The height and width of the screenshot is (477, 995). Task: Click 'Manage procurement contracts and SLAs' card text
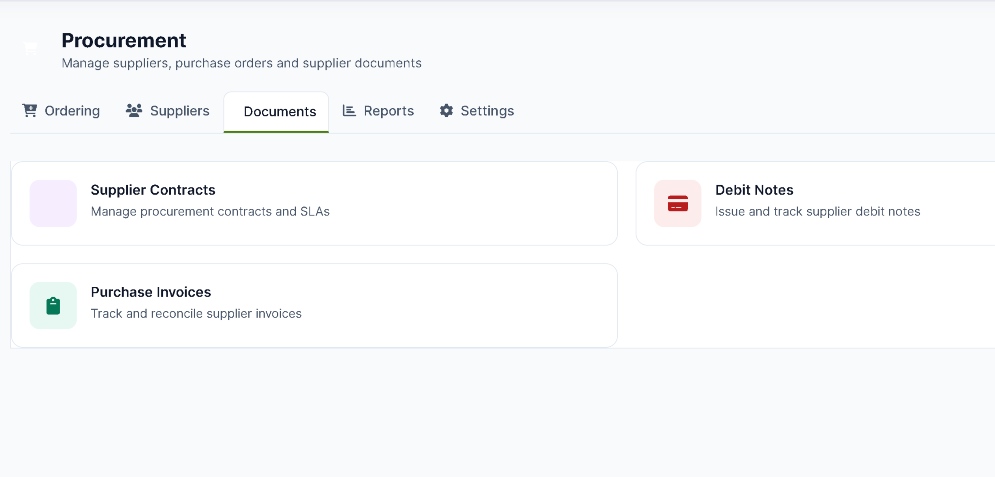pyautogui.click(x=210, y=211)
